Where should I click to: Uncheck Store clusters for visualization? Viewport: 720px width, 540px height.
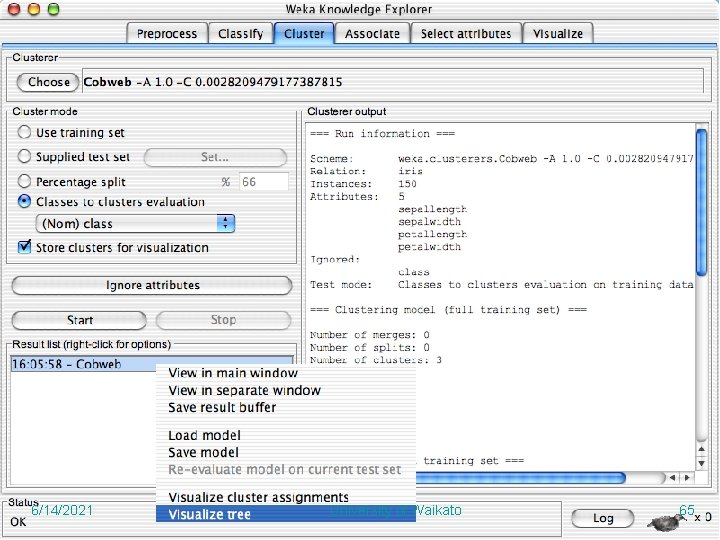coord(24,247)
